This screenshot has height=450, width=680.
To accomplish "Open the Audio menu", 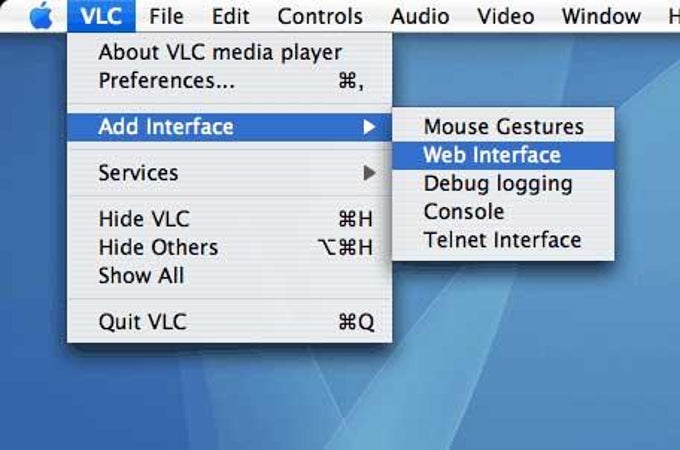I will [420, 16].
